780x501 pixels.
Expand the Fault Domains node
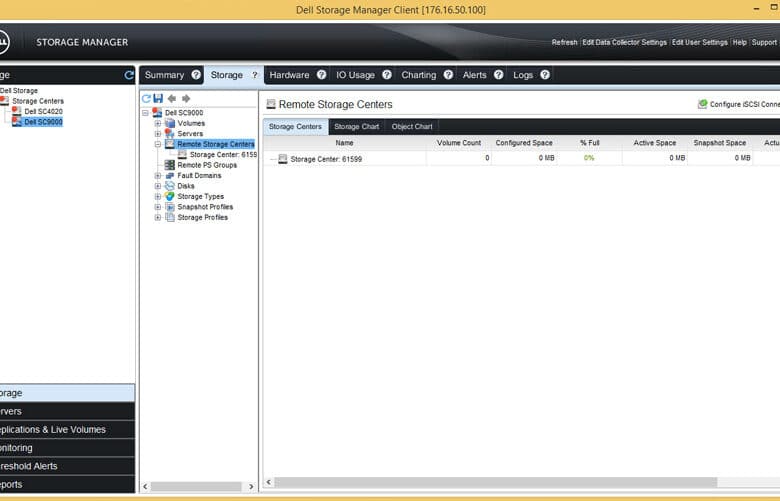158,176
